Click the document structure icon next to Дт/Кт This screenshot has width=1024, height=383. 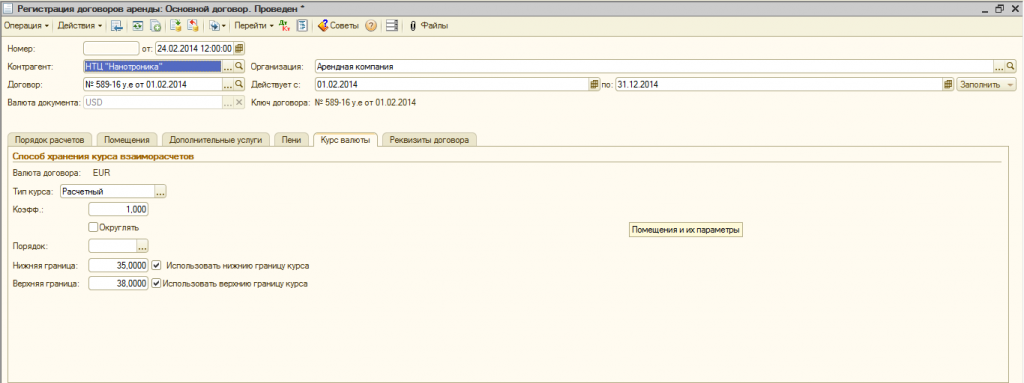pos(302,25)
